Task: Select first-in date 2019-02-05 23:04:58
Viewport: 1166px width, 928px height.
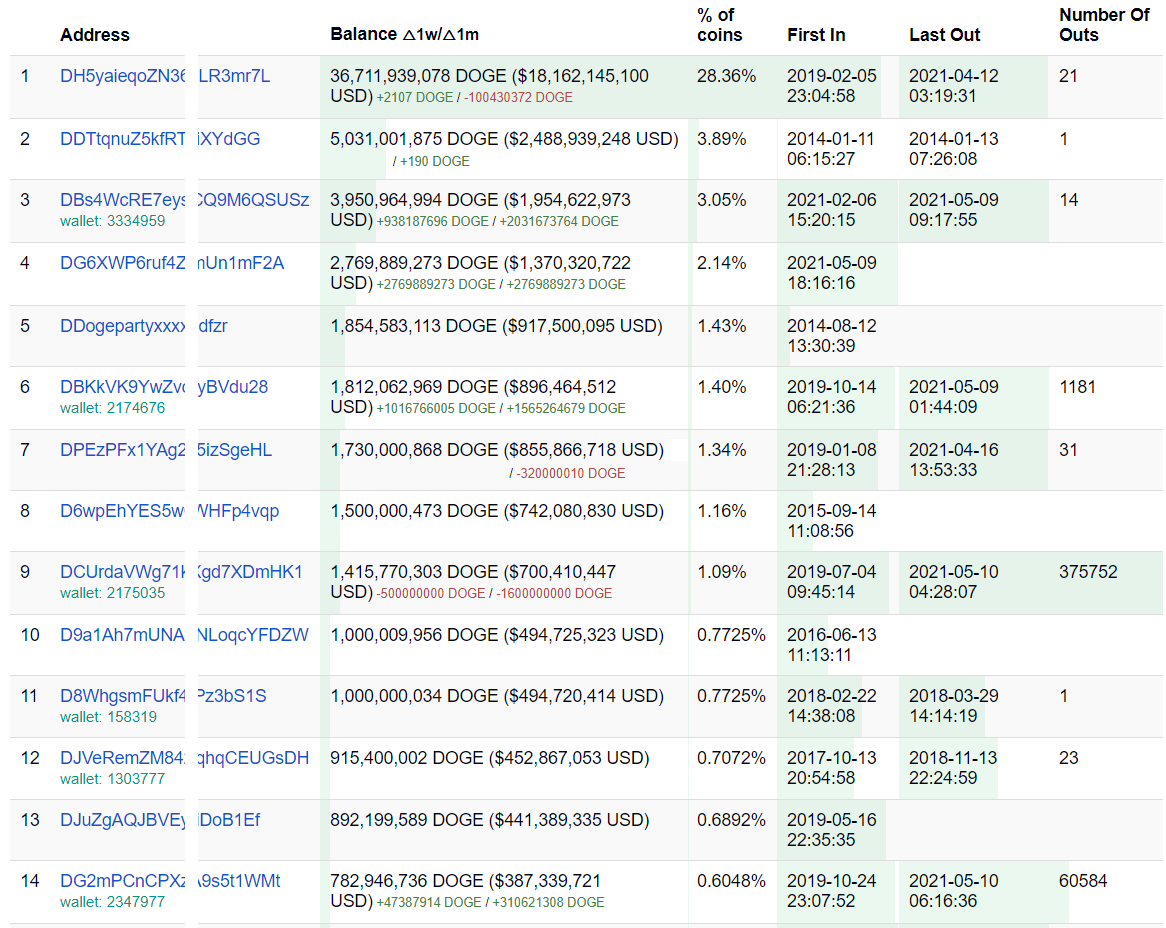Action: (831, 86)
